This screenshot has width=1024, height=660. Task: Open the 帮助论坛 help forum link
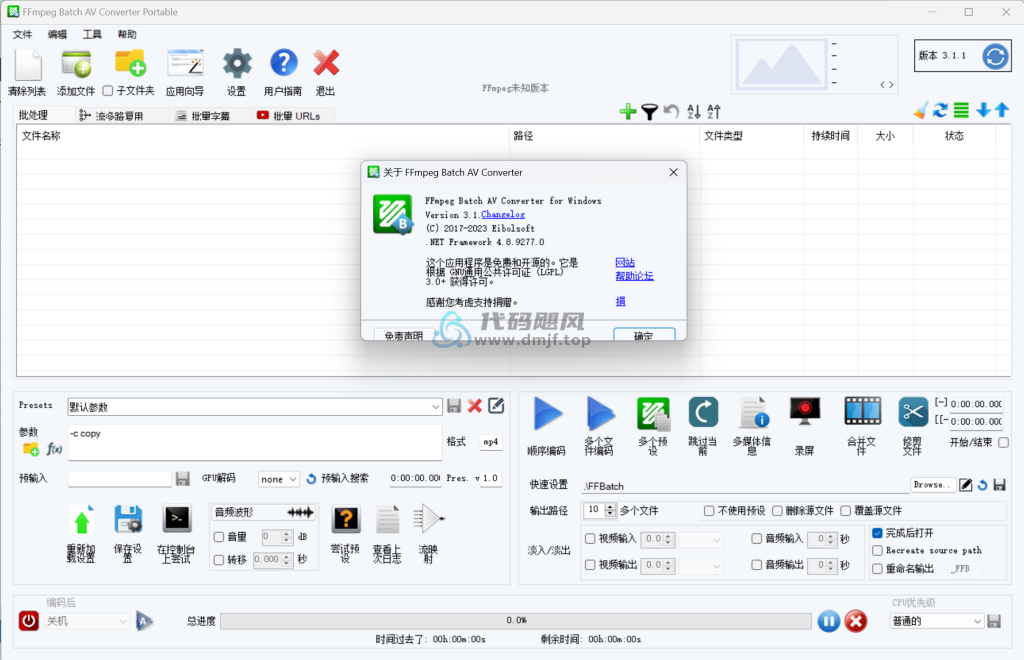pos(634,276)
